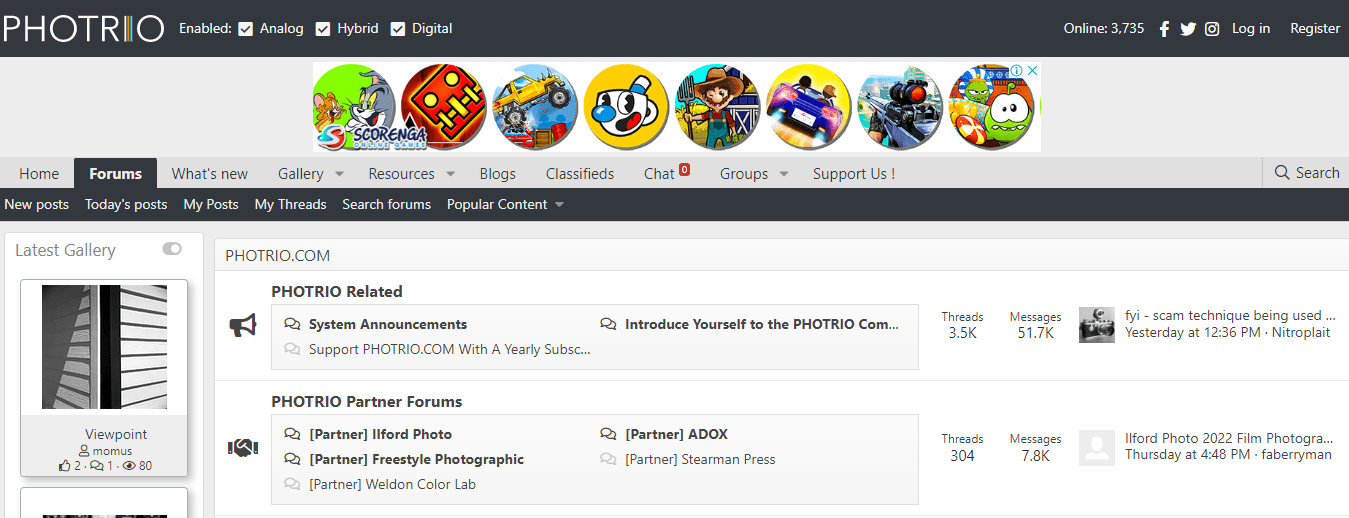
Task: Click the Log in link
Action: (x=1251, y=28)
